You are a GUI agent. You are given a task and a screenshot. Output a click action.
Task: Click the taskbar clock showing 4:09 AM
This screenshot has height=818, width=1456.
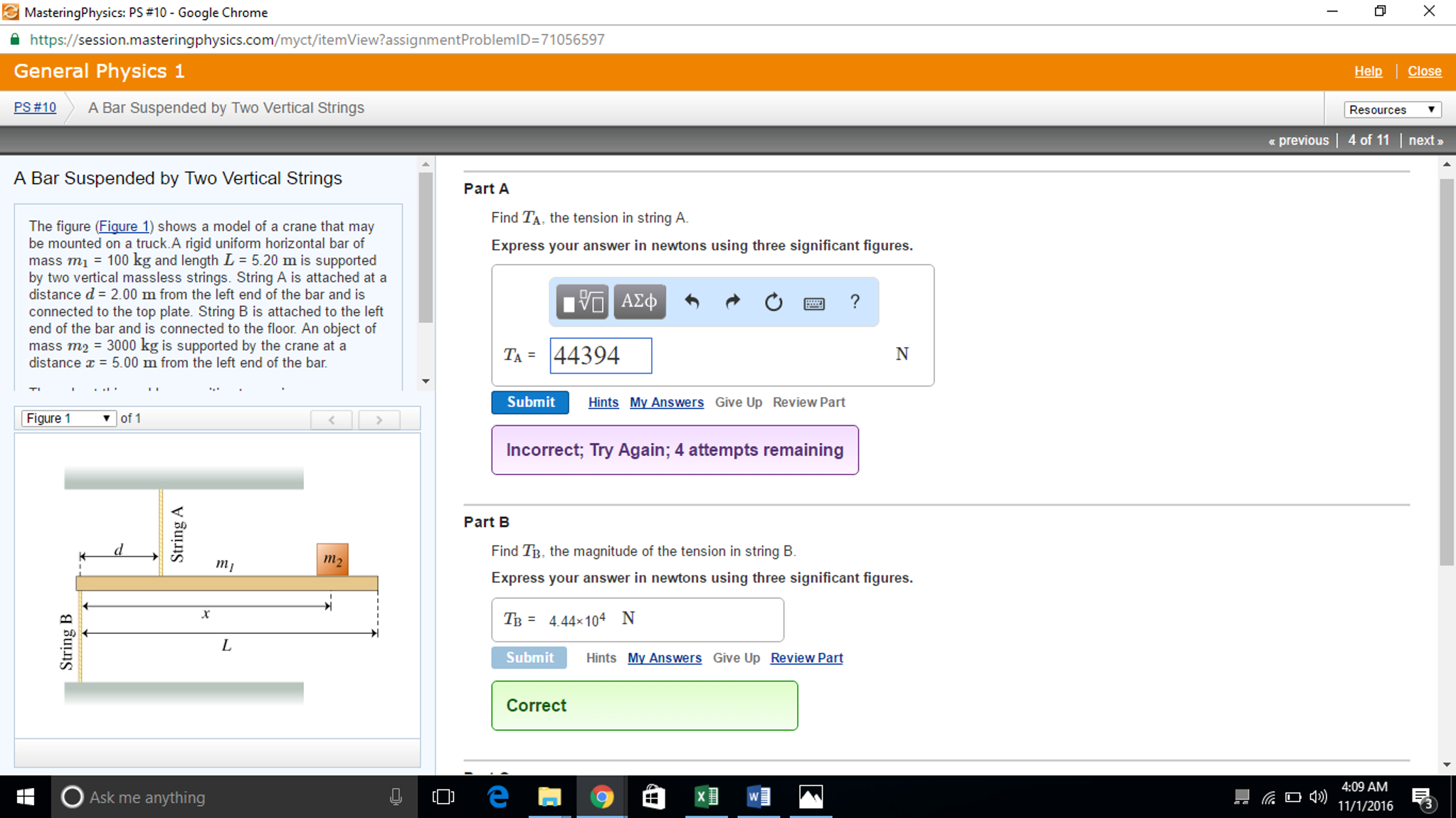point(1364,797)
